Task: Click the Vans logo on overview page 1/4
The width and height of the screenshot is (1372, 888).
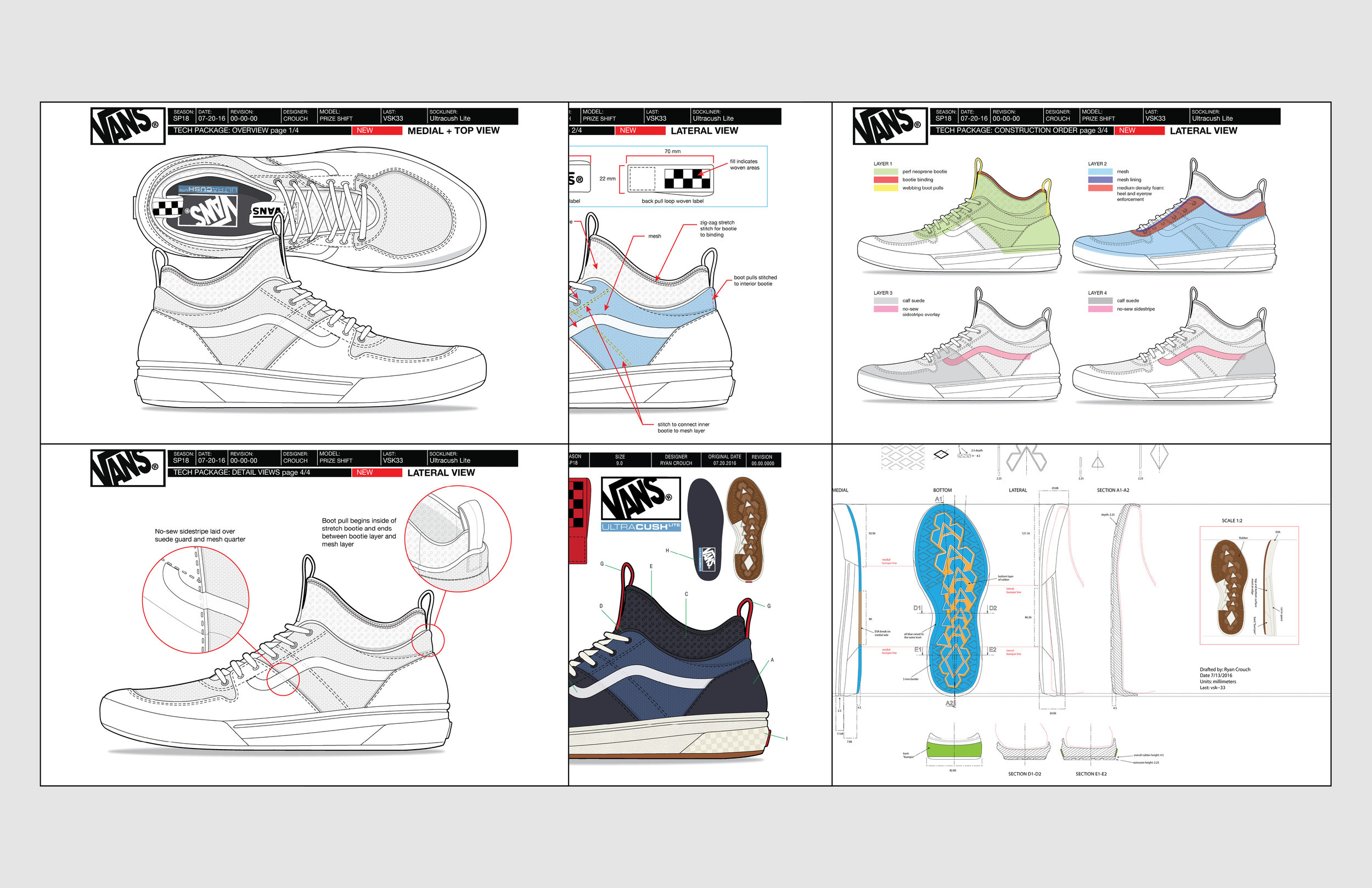Action: (127, 126)
